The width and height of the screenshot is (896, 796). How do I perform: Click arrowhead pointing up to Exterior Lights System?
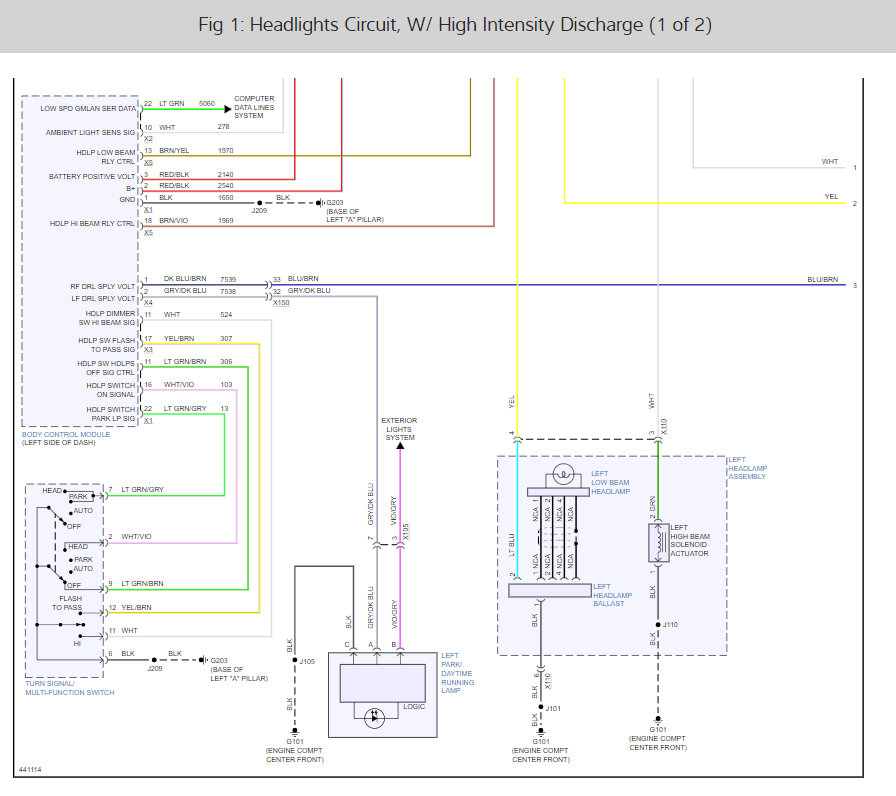click(x=400, y=446)
